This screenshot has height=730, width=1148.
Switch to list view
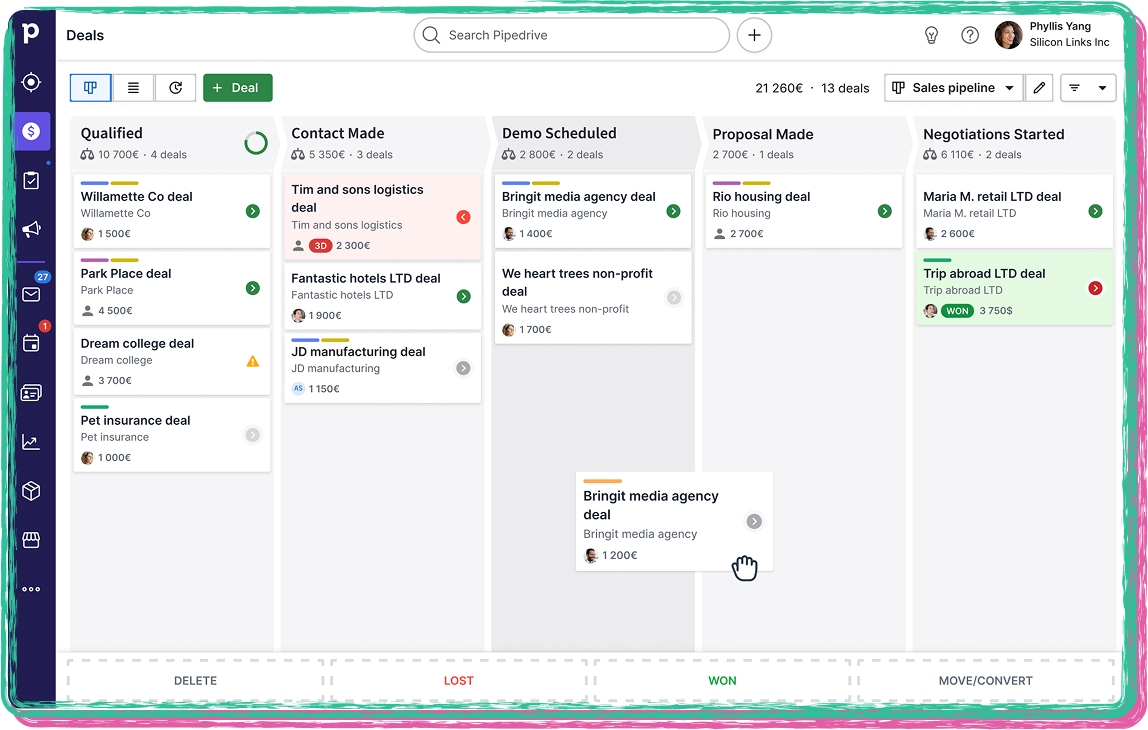click(133, 88)
